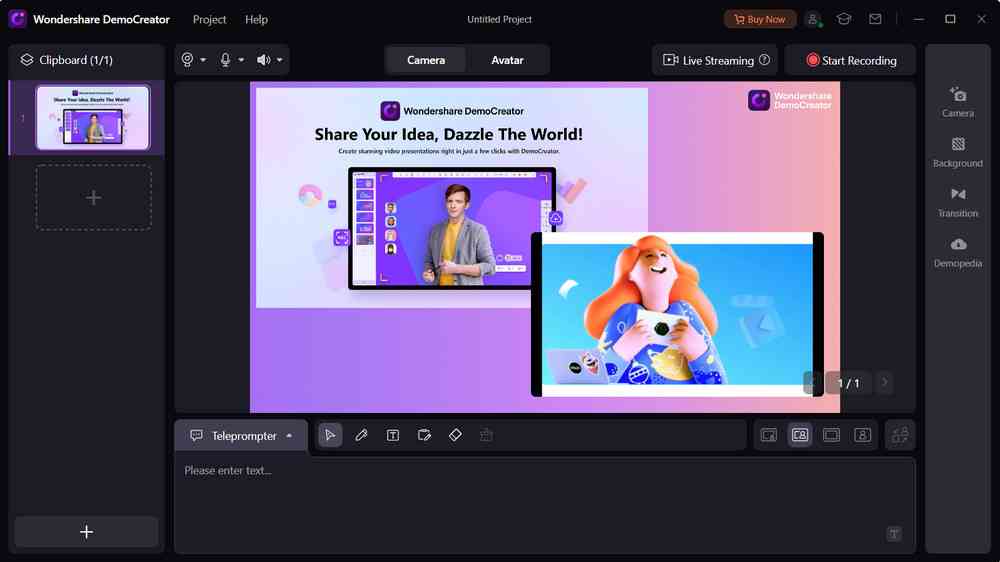1000x562 pixels.
Task: Choose camera-only layout
Action: tap(862, 435)
